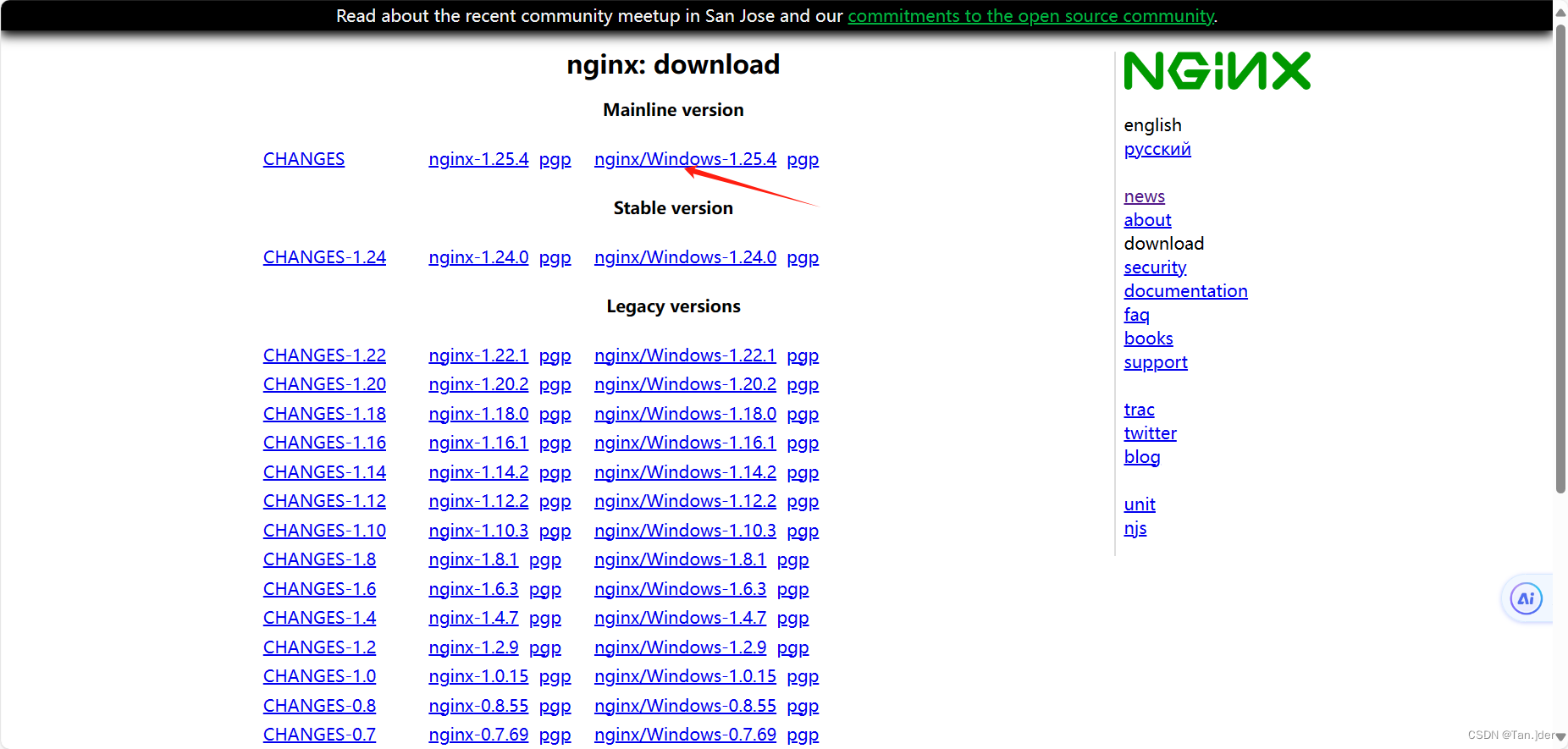Download nginx/Windows-1.24.0

pyautogui.click(x=685, y=257)
